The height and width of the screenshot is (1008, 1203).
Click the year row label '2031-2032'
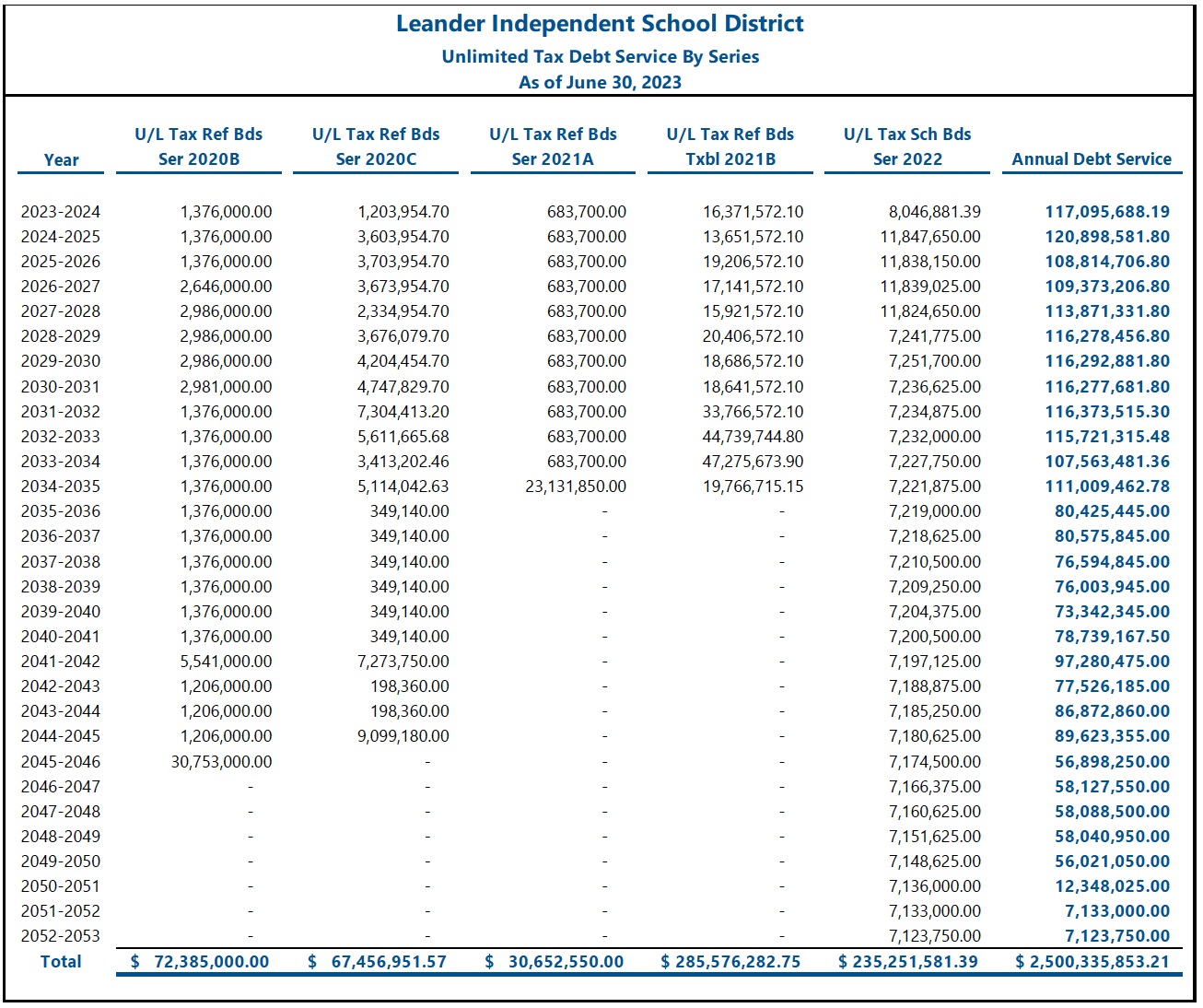pos(61,412)
